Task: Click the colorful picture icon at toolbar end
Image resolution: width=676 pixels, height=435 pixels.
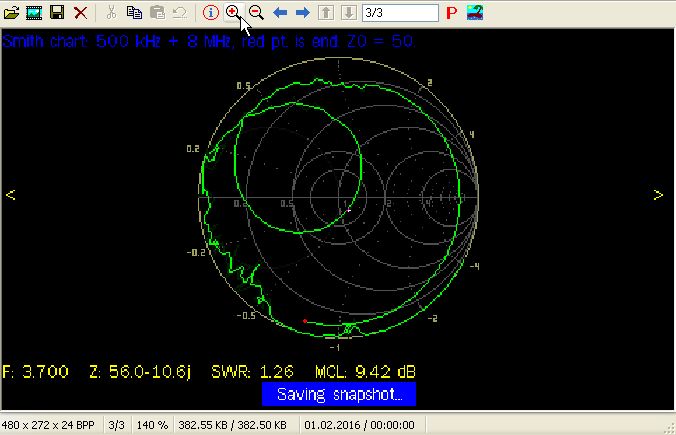Action: [x=474, y=13]
